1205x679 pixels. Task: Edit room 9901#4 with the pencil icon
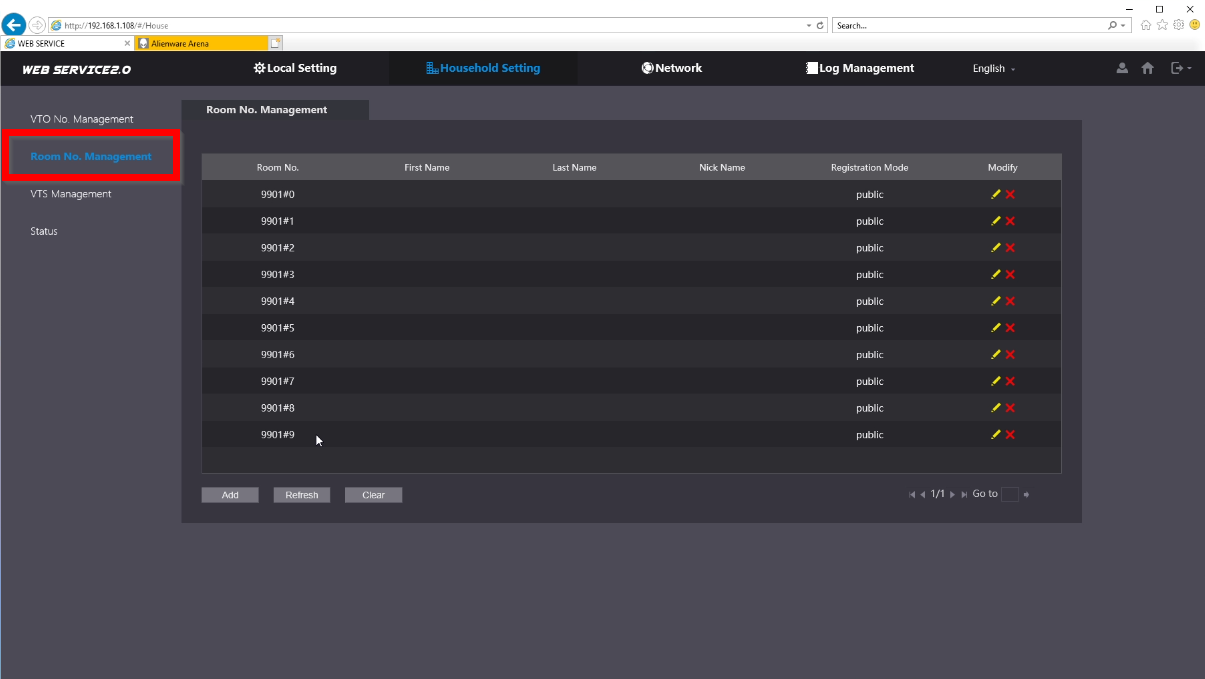click(x=996, y=301)
